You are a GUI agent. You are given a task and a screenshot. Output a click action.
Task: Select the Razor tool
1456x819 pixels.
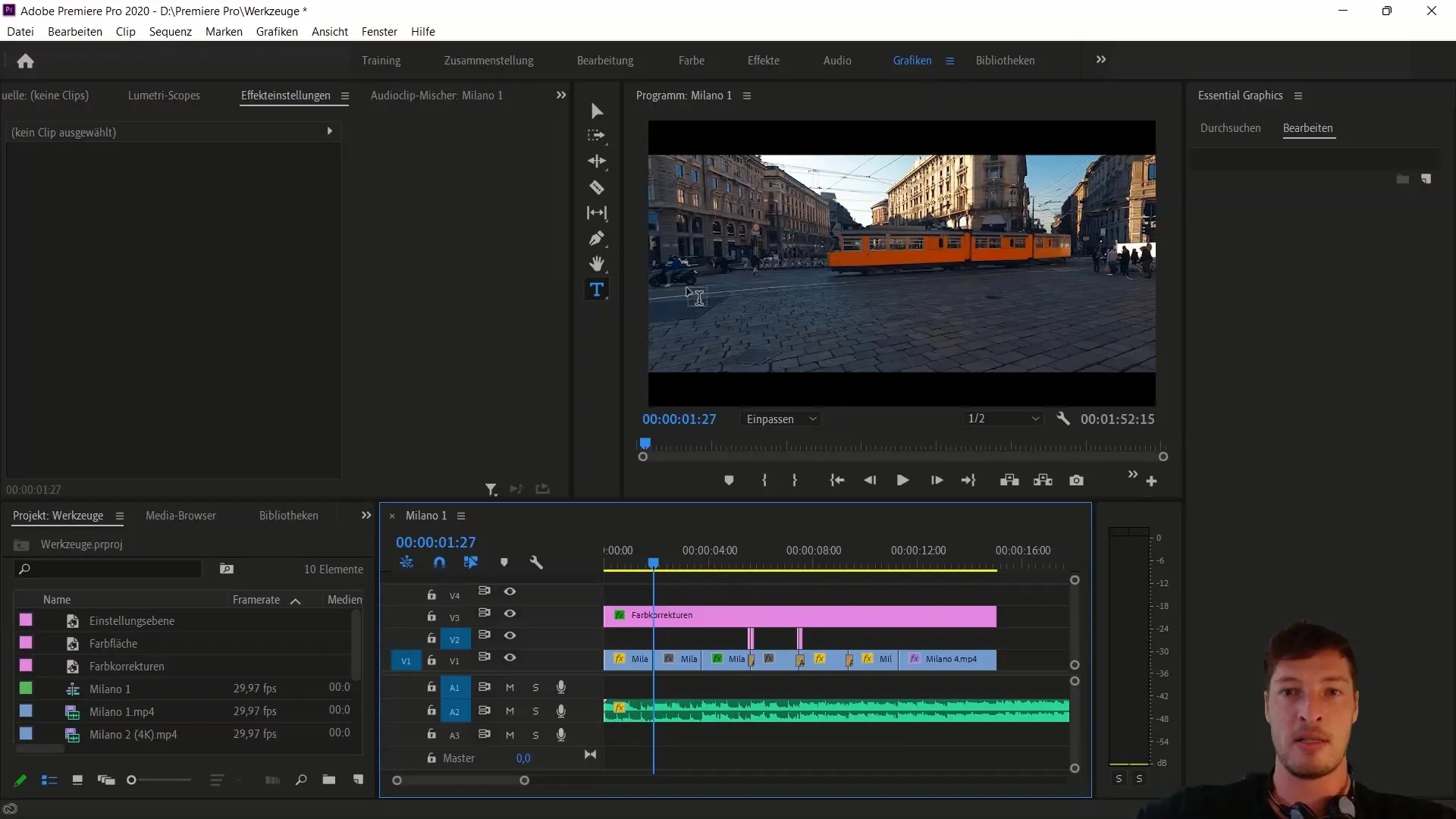597,187
